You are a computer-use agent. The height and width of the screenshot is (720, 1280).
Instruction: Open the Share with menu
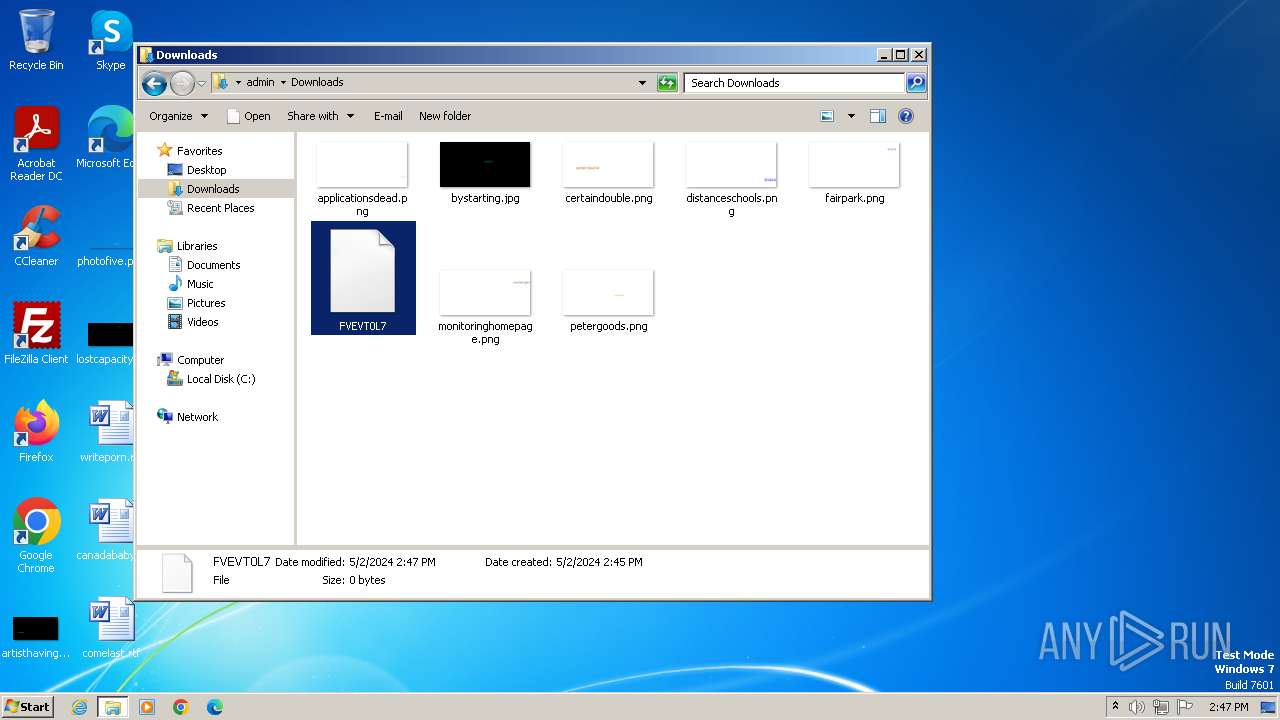[x=320, y=116]
